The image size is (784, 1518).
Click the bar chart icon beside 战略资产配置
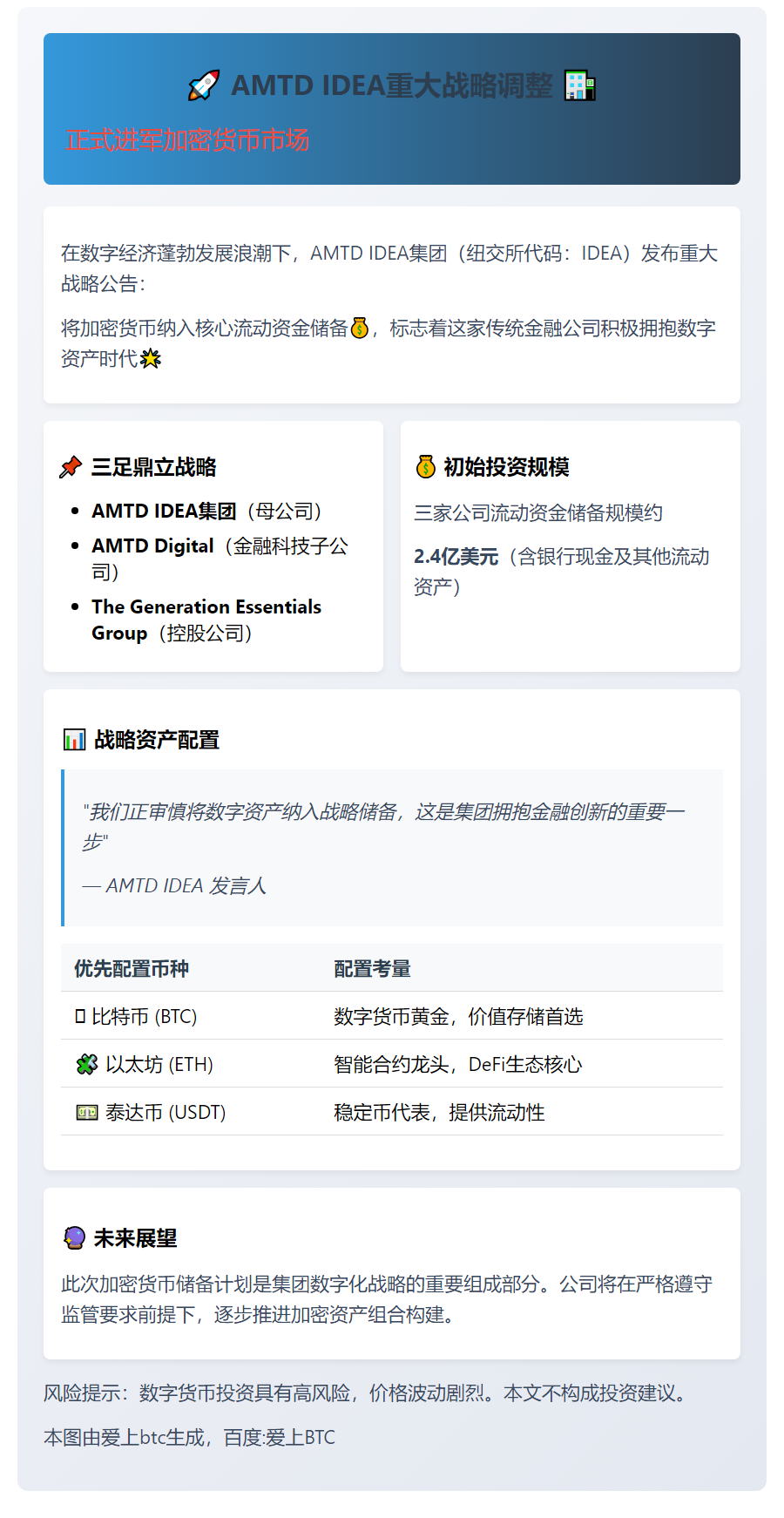[x=74, y=740]
